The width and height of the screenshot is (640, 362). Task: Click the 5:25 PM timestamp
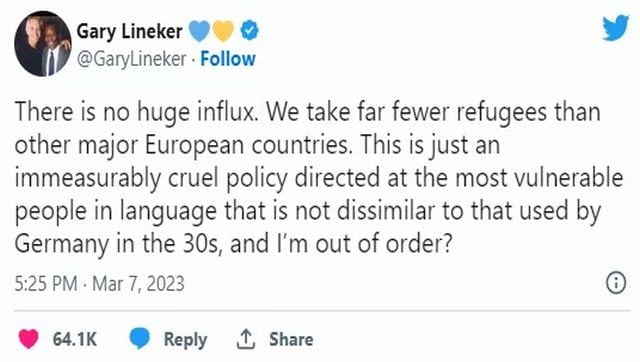click(46, 284)
